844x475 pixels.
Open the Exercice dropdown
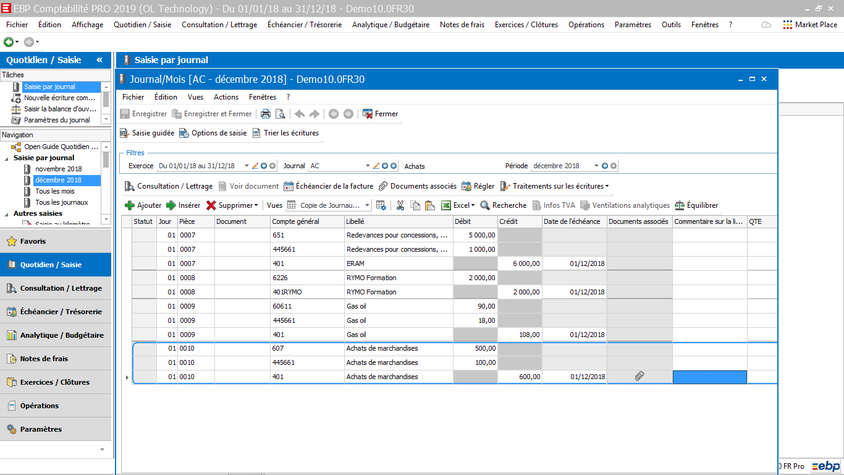pyautogui.click(x=247, y=166)
